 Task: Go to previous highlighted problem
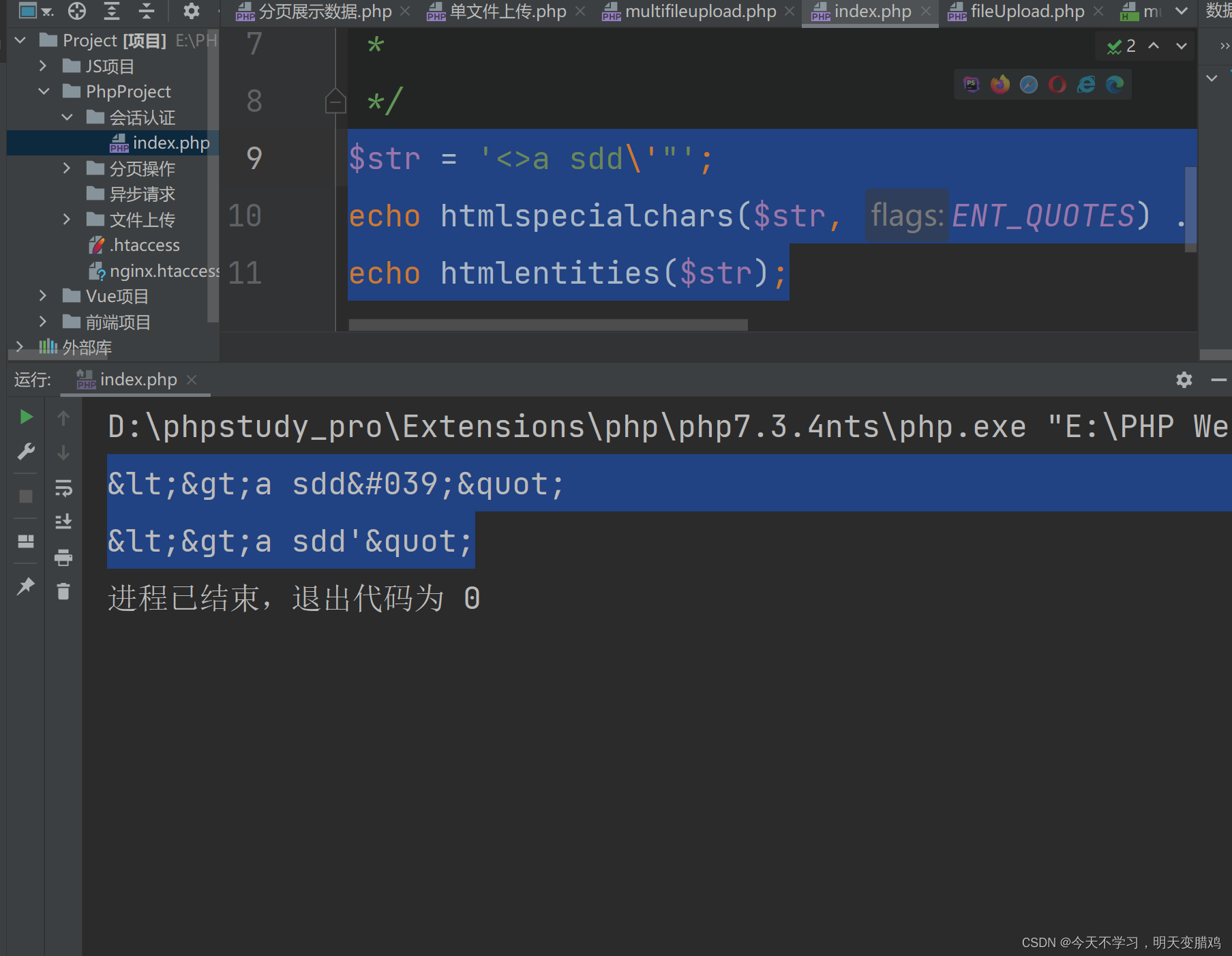(x=1154, y=46)
